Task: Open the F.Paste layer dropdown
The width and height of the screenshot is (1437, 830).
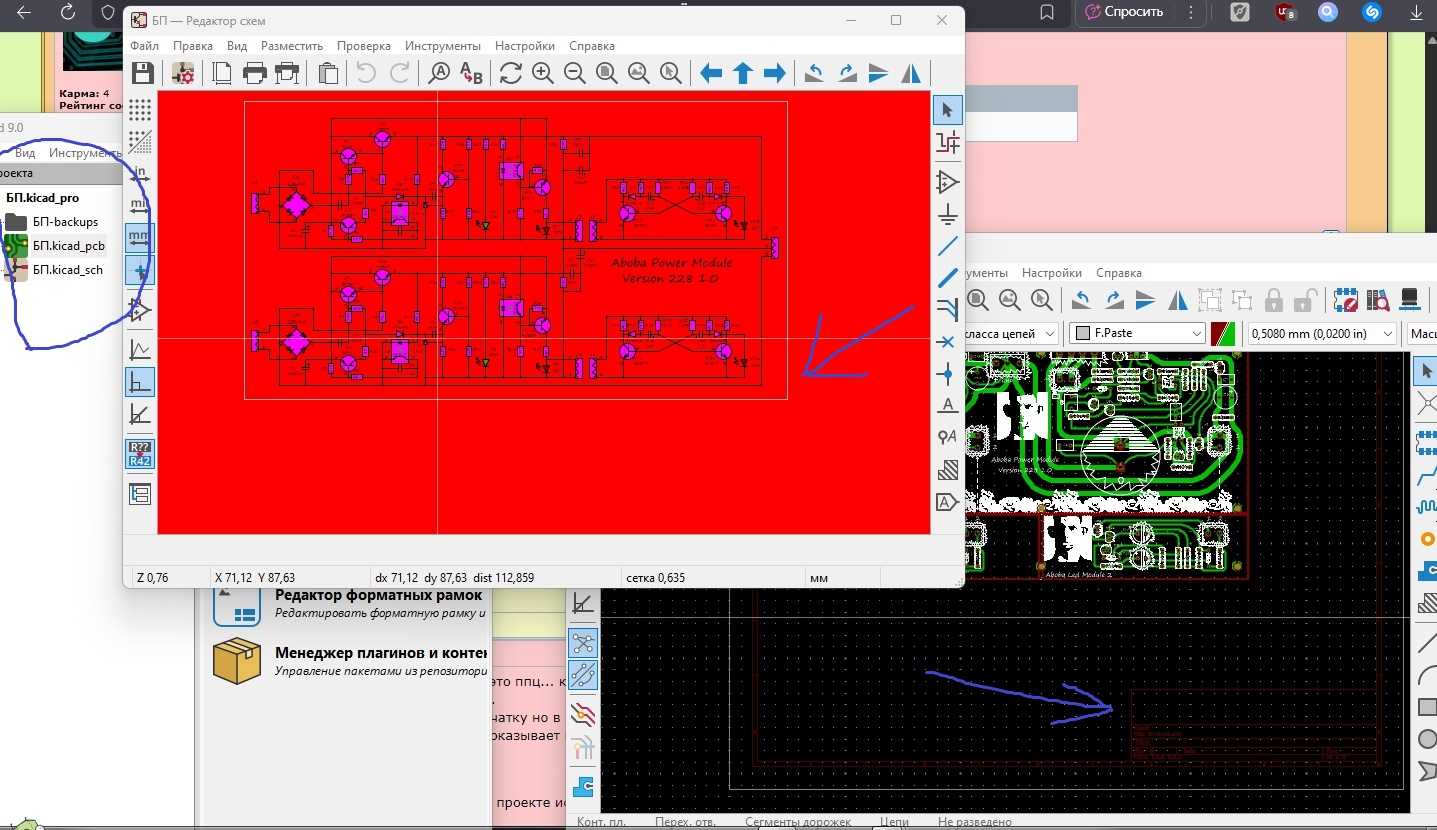Action: [x=1138, y=333]
